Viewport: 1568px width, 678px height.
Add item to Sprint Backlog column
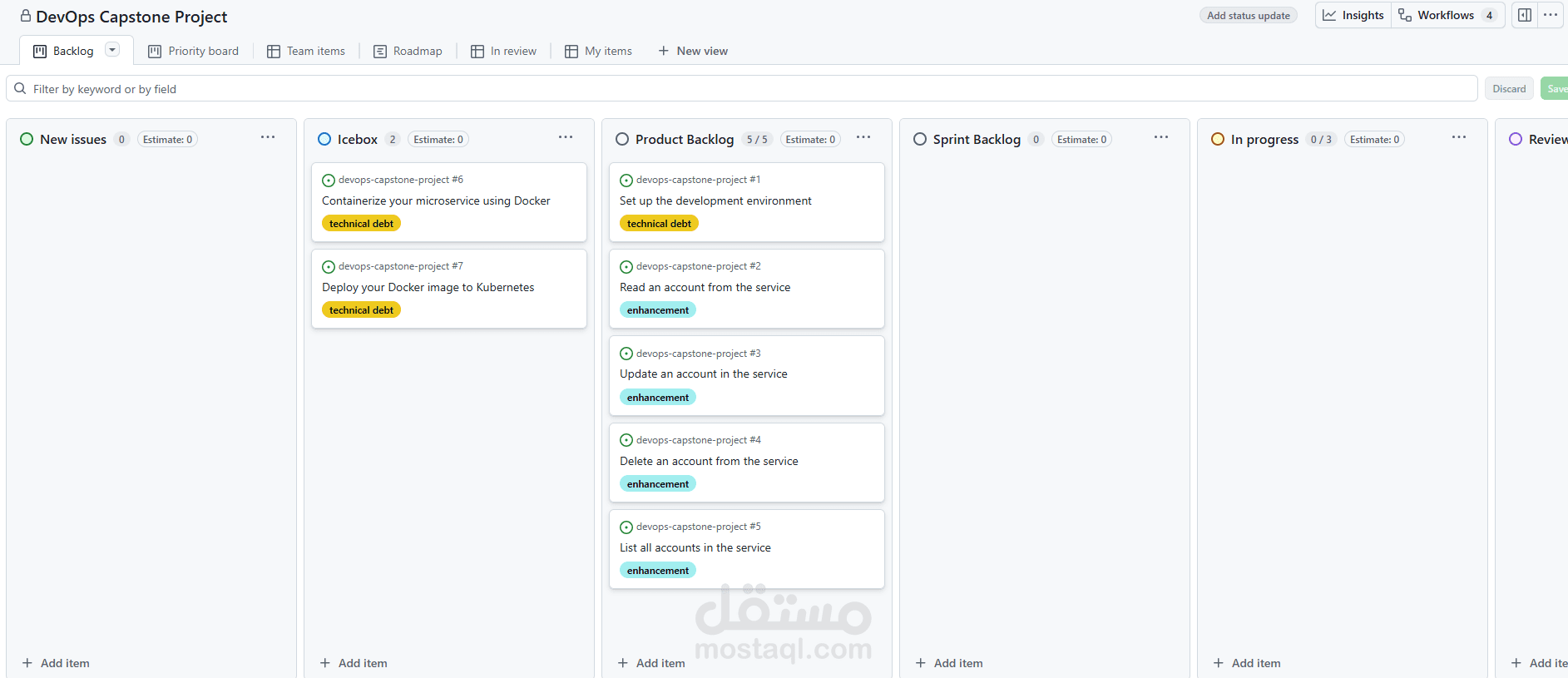click(949, 663)
